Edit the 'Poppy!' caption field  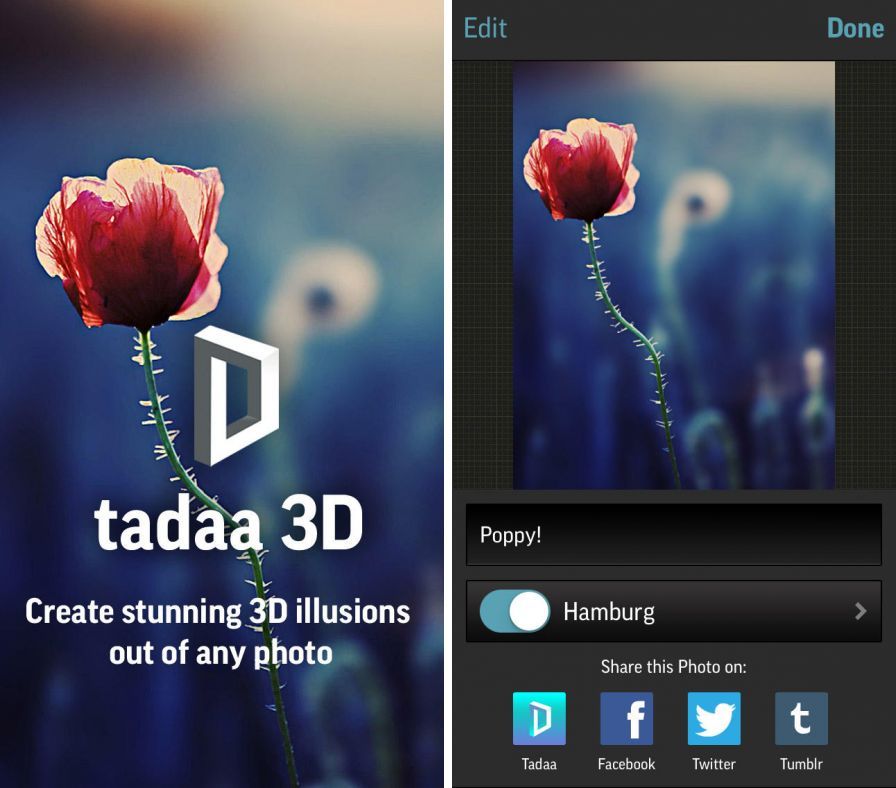pos(673,535)
